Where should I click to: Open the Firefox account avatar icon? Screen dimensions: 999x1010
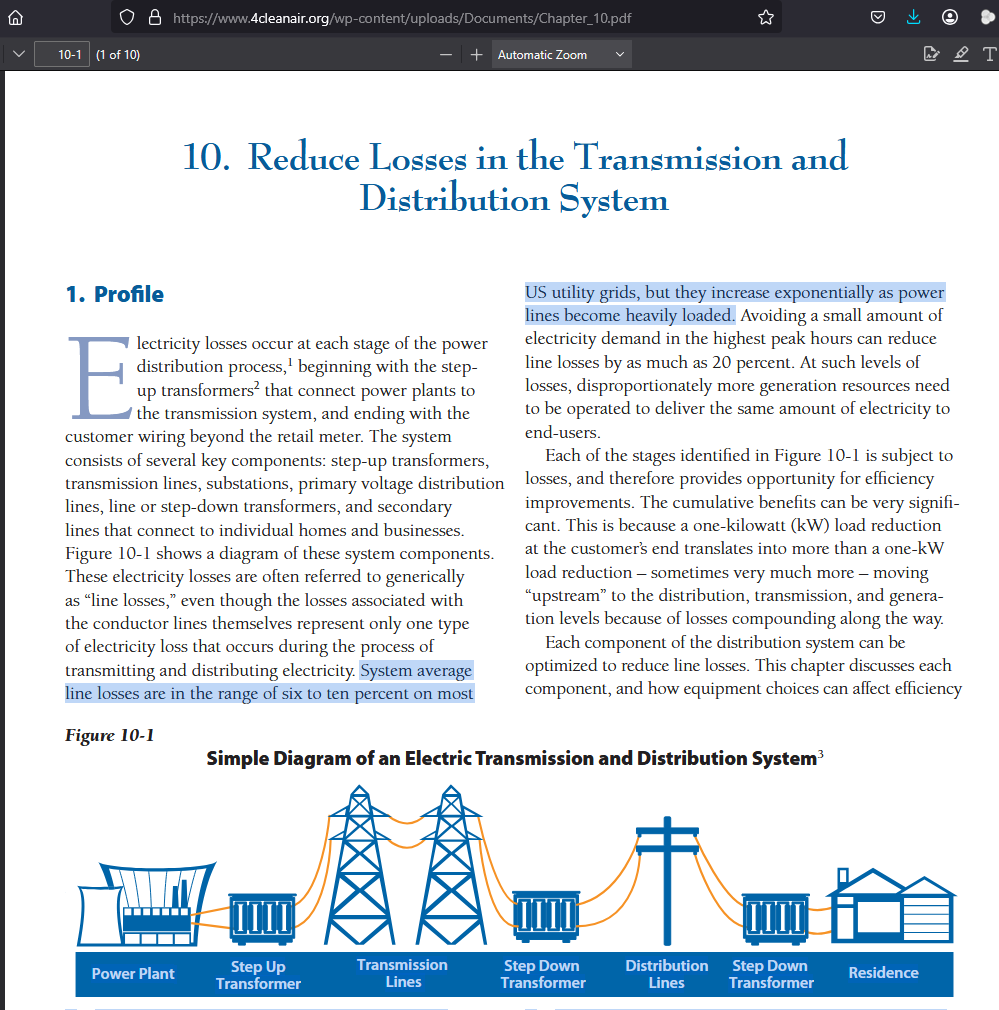coord(949,17)
